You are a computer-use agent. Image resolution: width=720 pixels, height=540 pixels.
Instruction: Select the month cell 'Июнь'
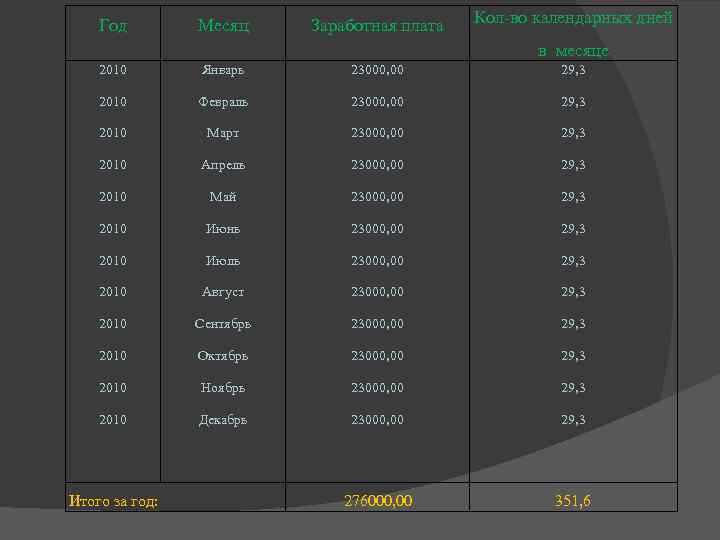(223, 229)
